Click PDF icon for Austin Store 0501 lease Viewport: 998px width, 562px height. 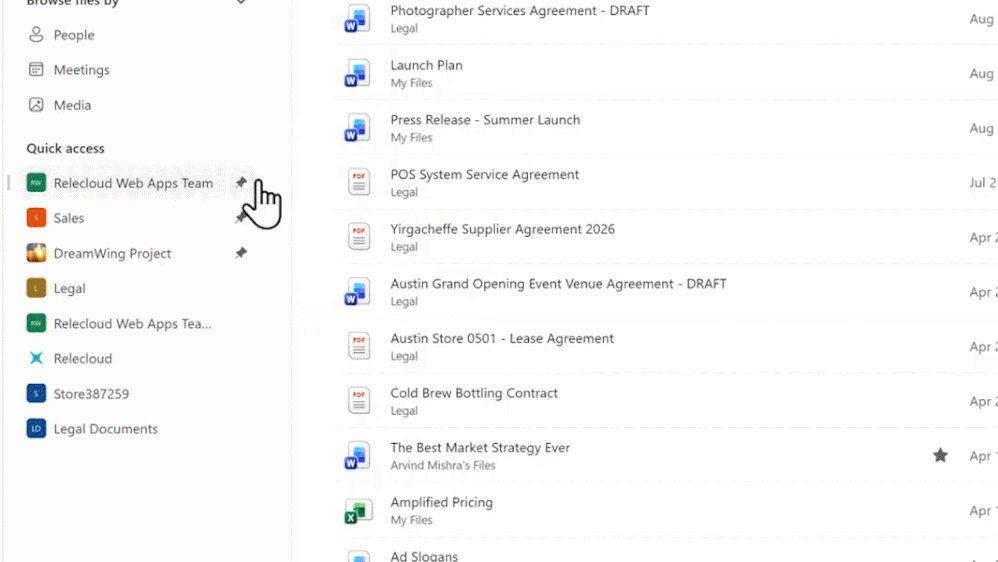coord(359,346)
